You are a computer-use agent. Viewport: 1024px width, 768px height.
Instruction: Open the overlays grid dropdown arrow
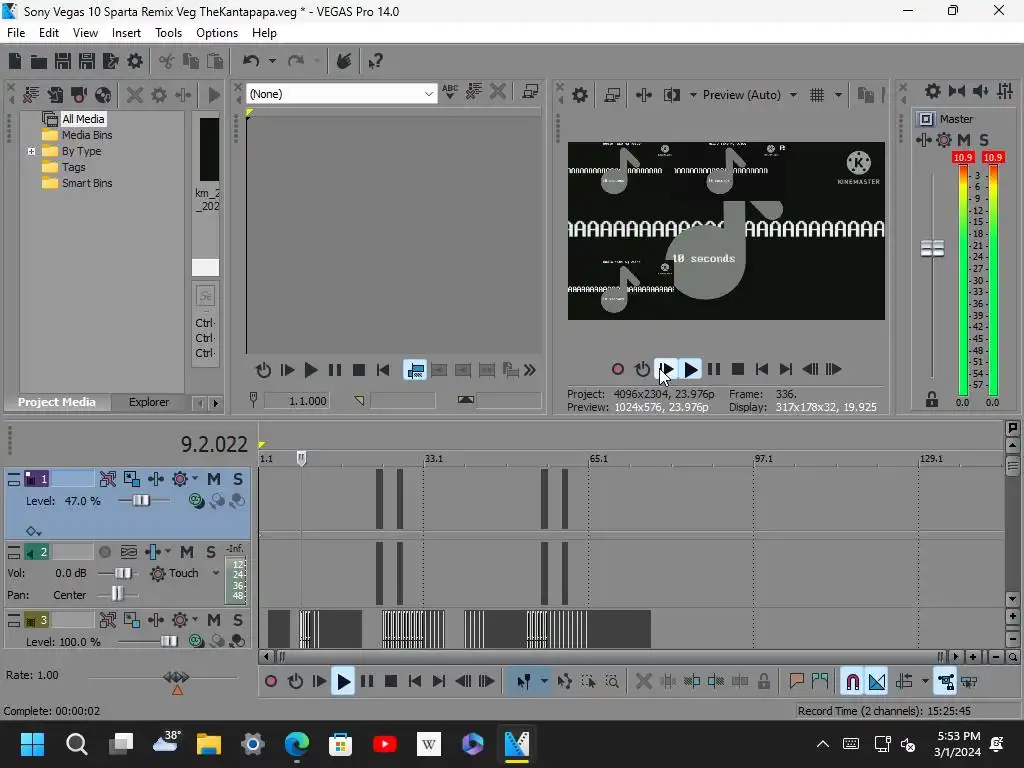tap(838, 95)
